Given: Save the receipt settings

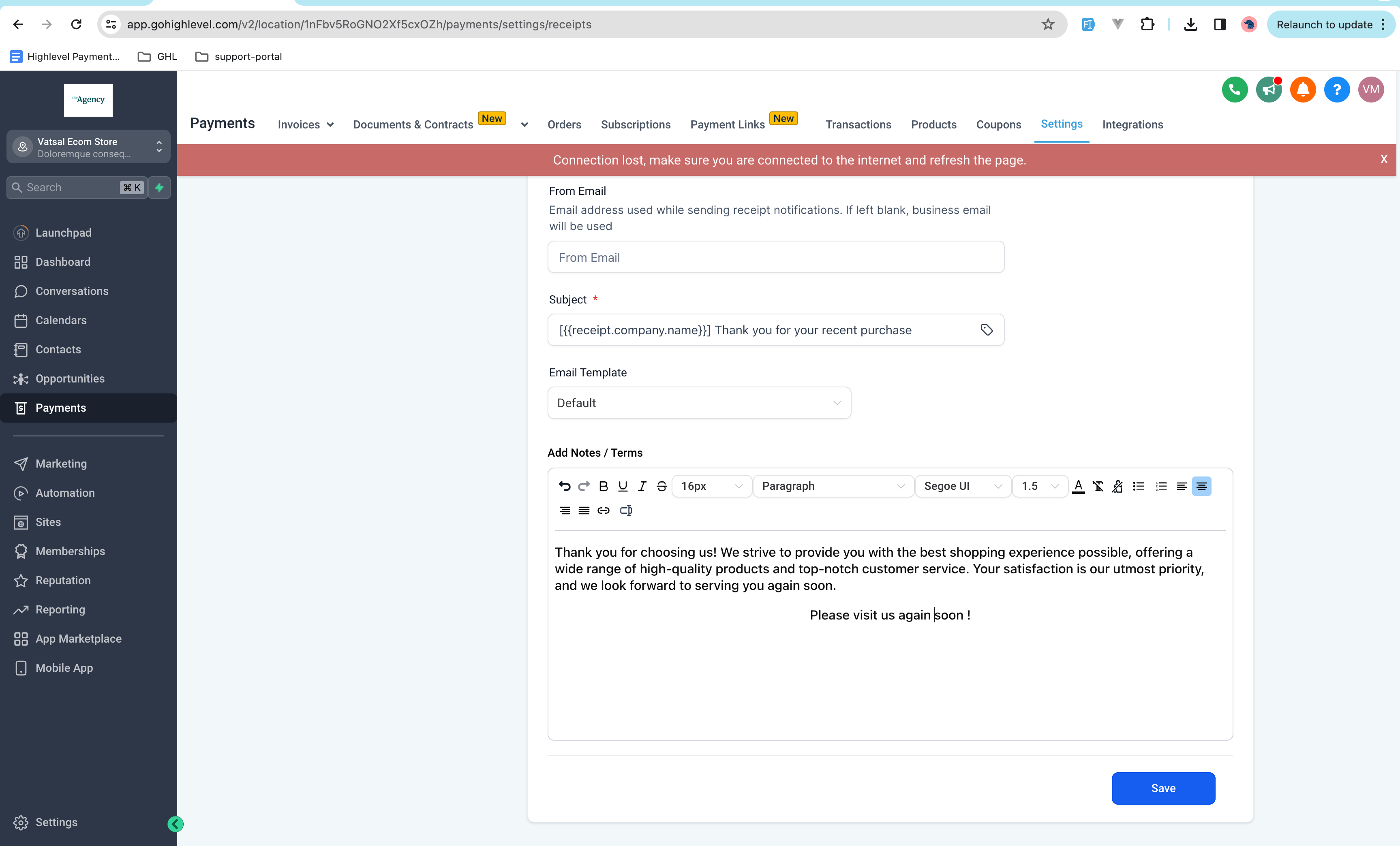Looking at the screenshot, I should [x=1163, y=788].
